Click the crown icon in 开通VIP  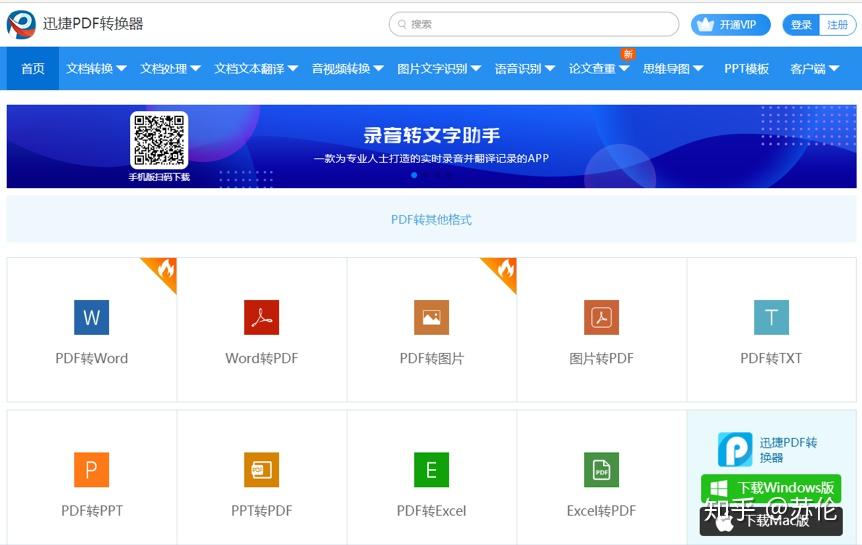tap(705, 25)
